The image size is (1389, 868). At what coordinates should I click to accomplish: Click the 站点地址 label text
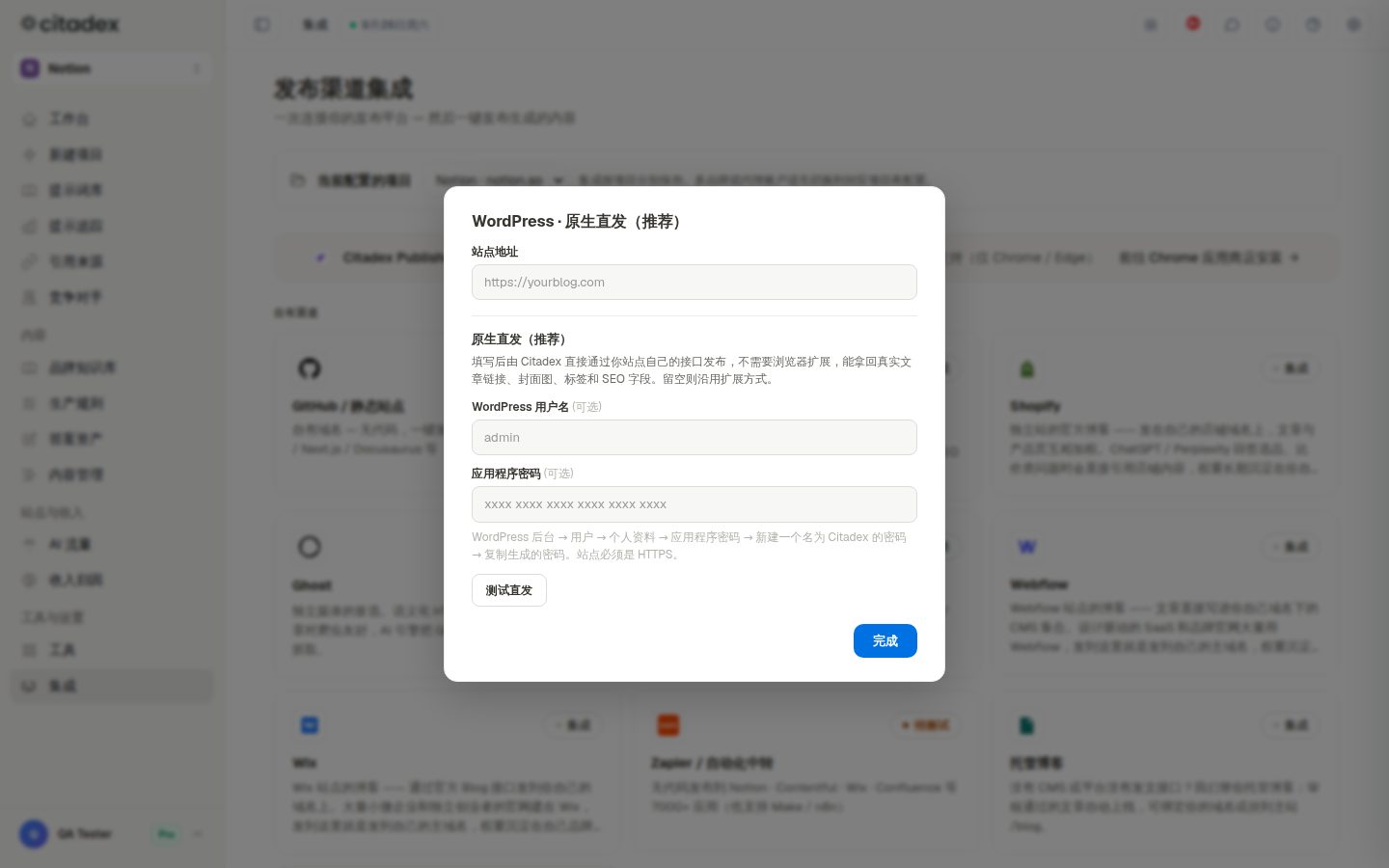tap(495, 252)
